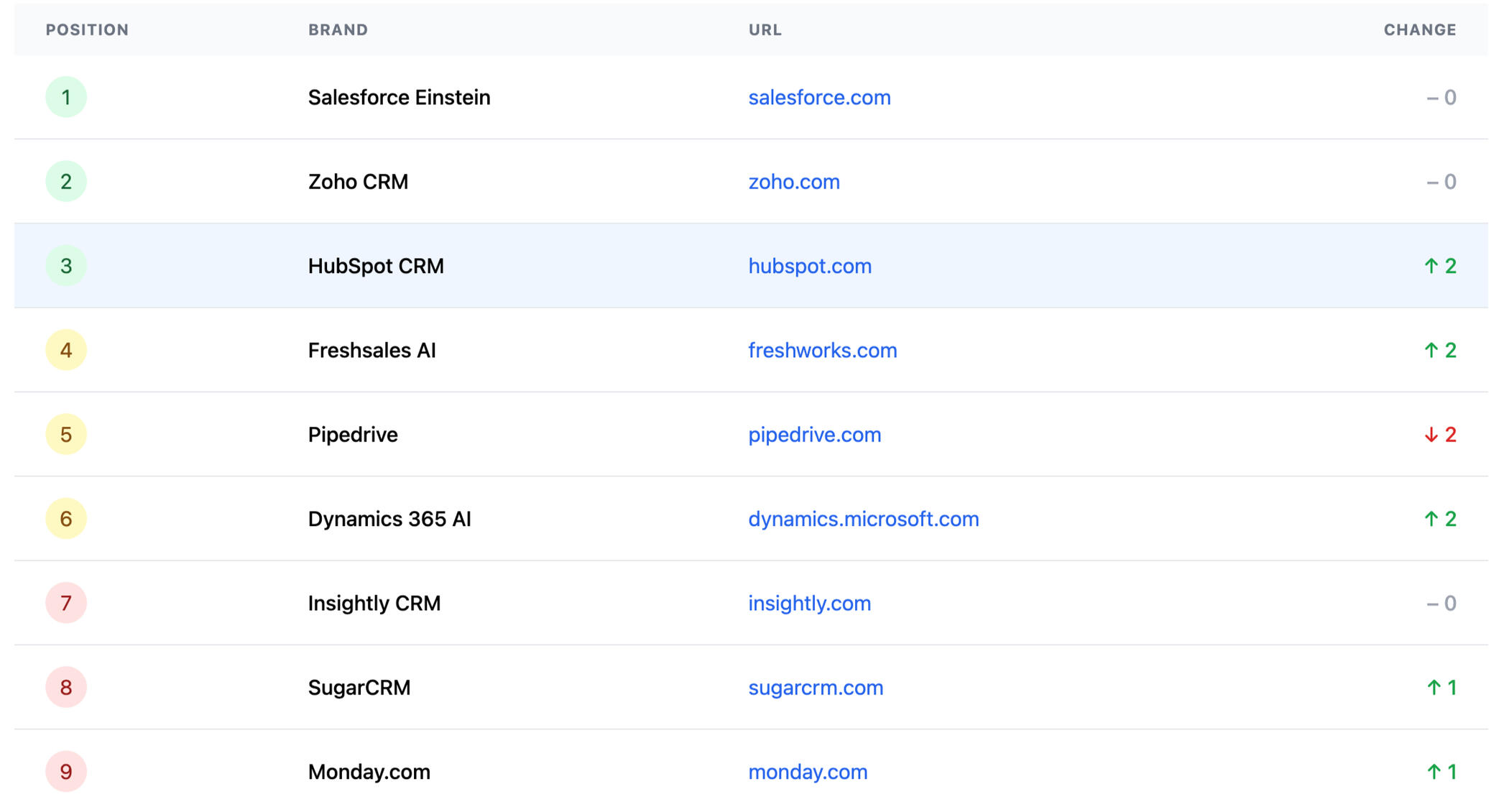The image size is (1509, 812).
Task: Select the Zoho CRM brand name
Action: pyautogui.click(x=358, y=181)
